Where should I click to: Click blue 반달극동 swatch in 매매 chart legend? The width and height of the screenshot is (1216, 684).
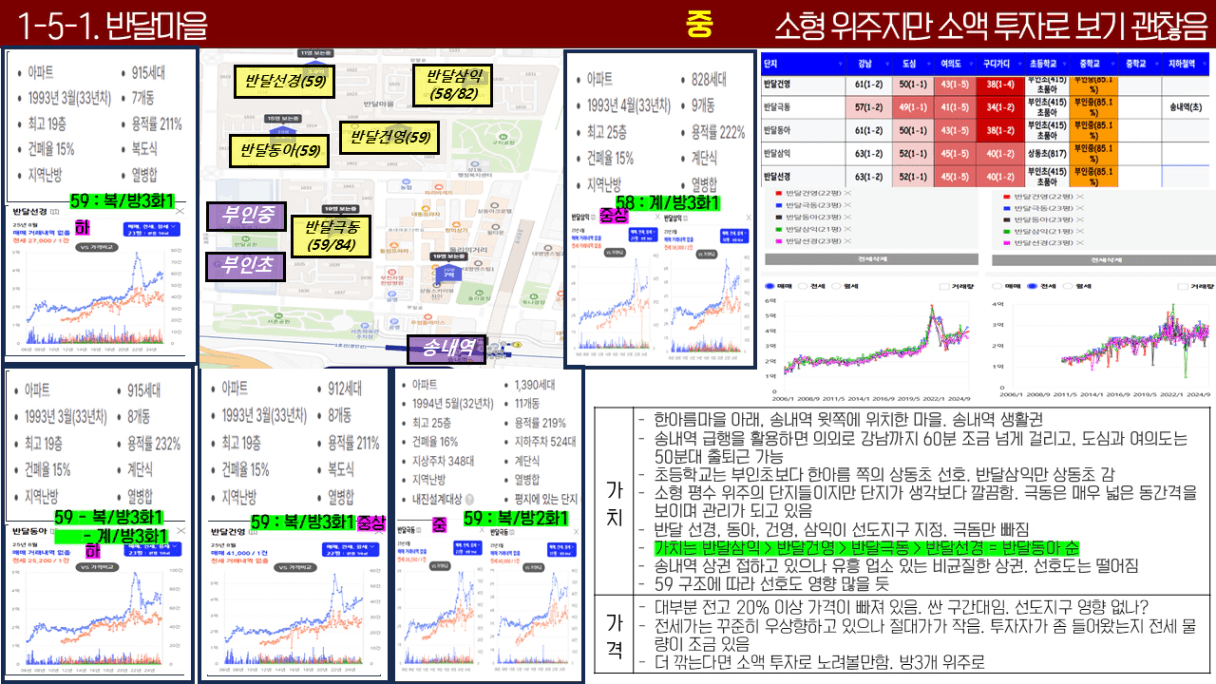(779, 204)
